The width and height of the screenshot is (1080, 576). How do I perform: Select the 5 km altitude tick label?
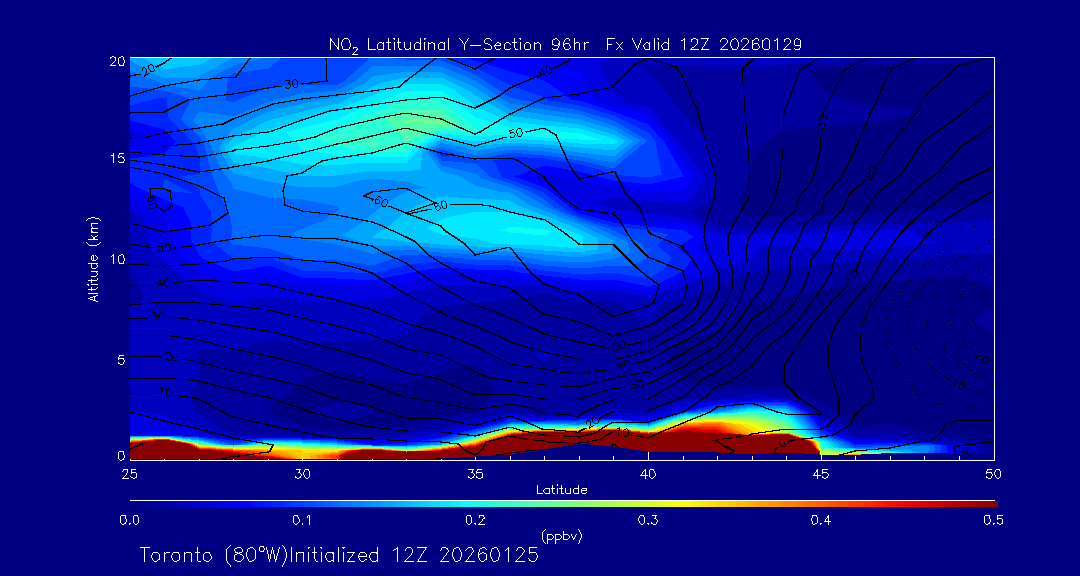(118, 358)
